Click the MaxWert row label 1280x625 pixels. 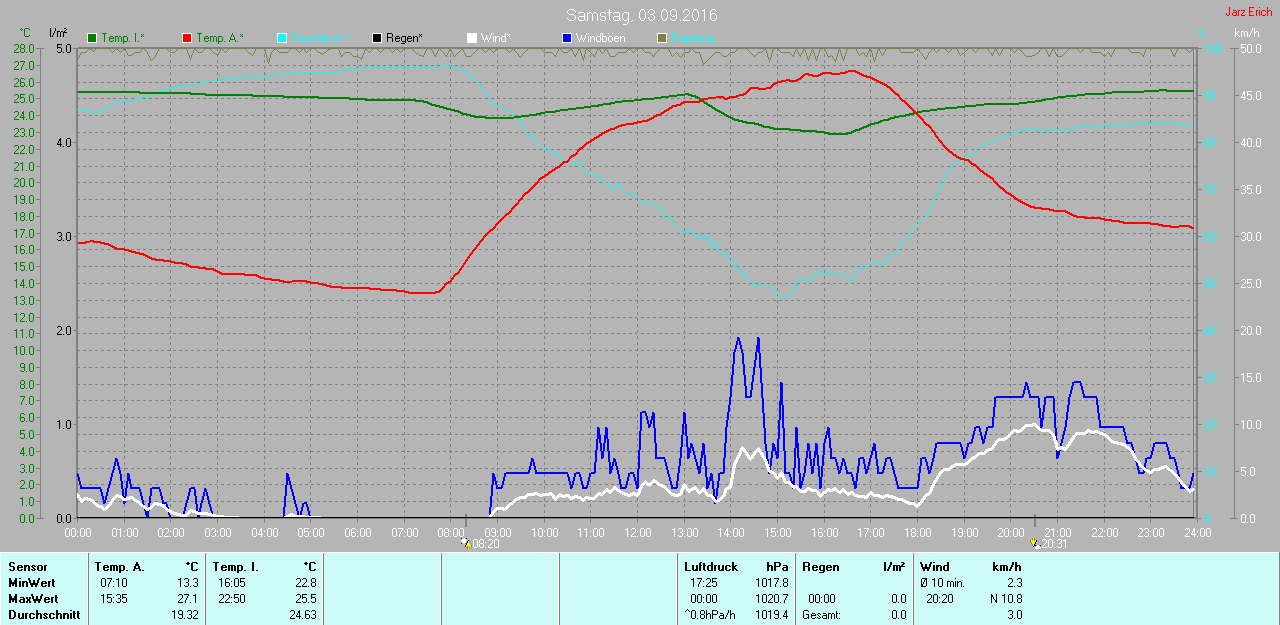(31, 599)
